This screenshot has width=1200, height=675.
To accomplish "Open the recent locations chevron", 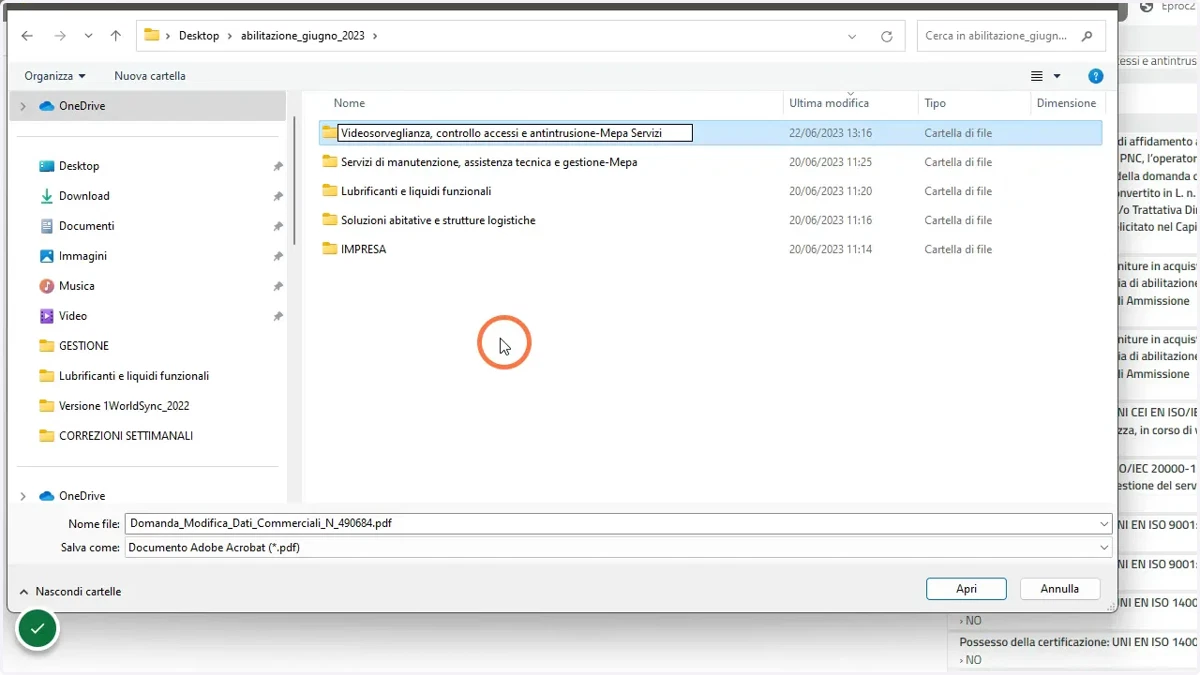I will (x=88, y=36).
